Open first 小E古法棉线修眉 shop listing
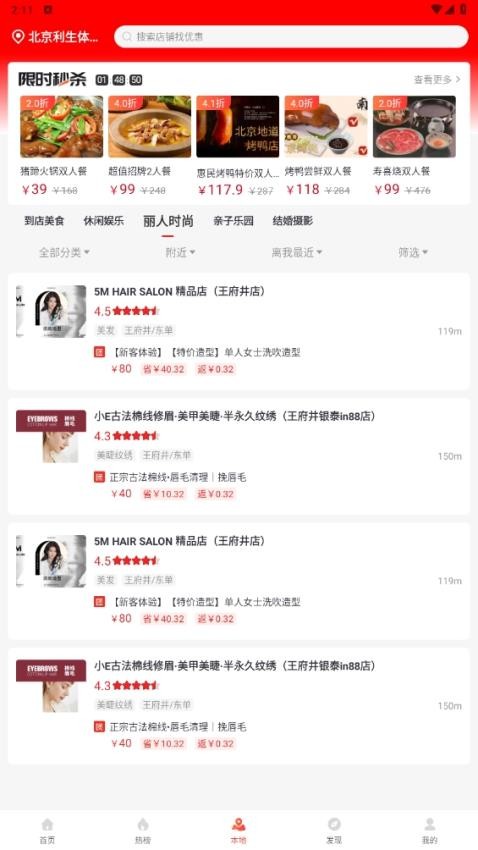Viewport: 478px width, 850px height. (x=238, y=456)
